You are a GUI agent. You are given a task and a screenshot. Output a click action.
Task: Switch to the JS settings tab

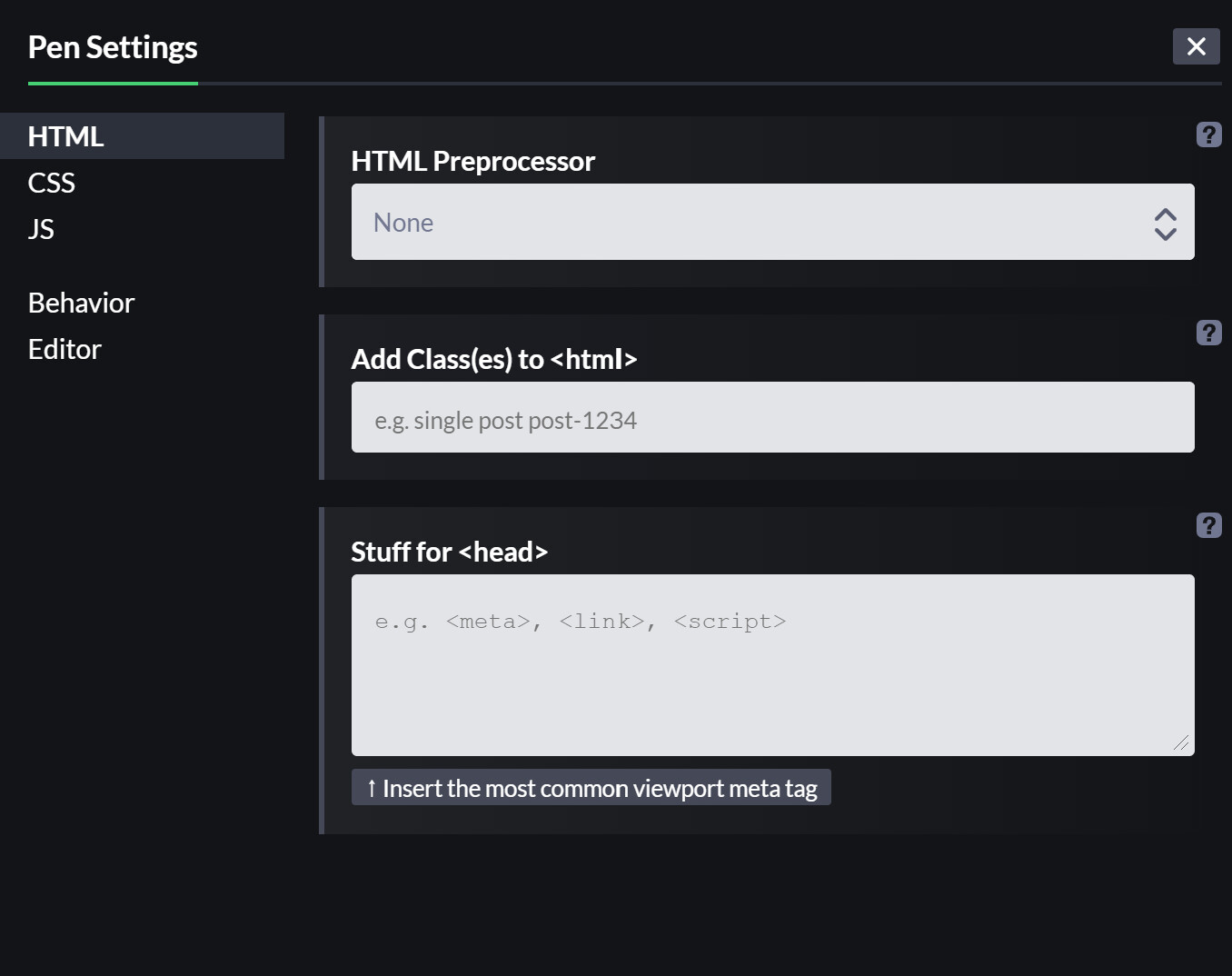click(x=142, y=229)
